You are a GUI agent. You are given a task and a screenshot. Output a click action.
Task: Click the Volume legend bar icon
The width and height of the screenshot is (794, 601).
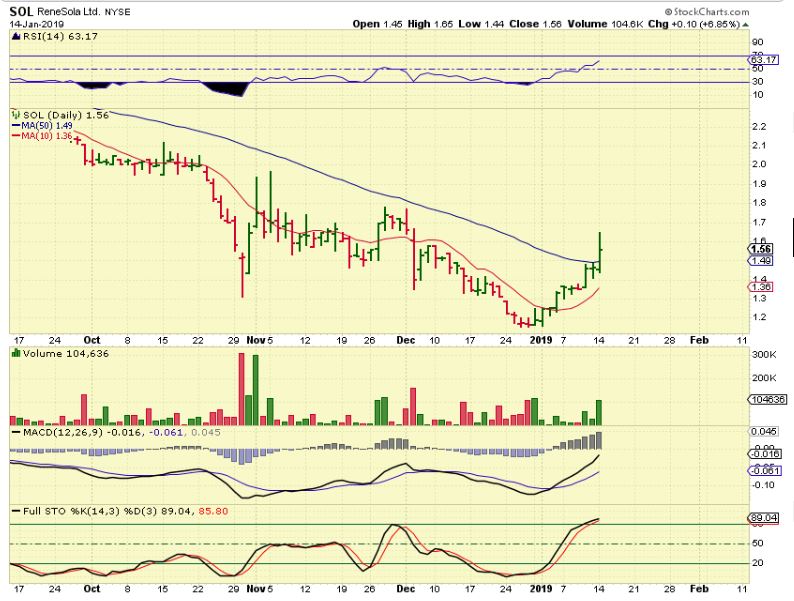coord(16,353)
